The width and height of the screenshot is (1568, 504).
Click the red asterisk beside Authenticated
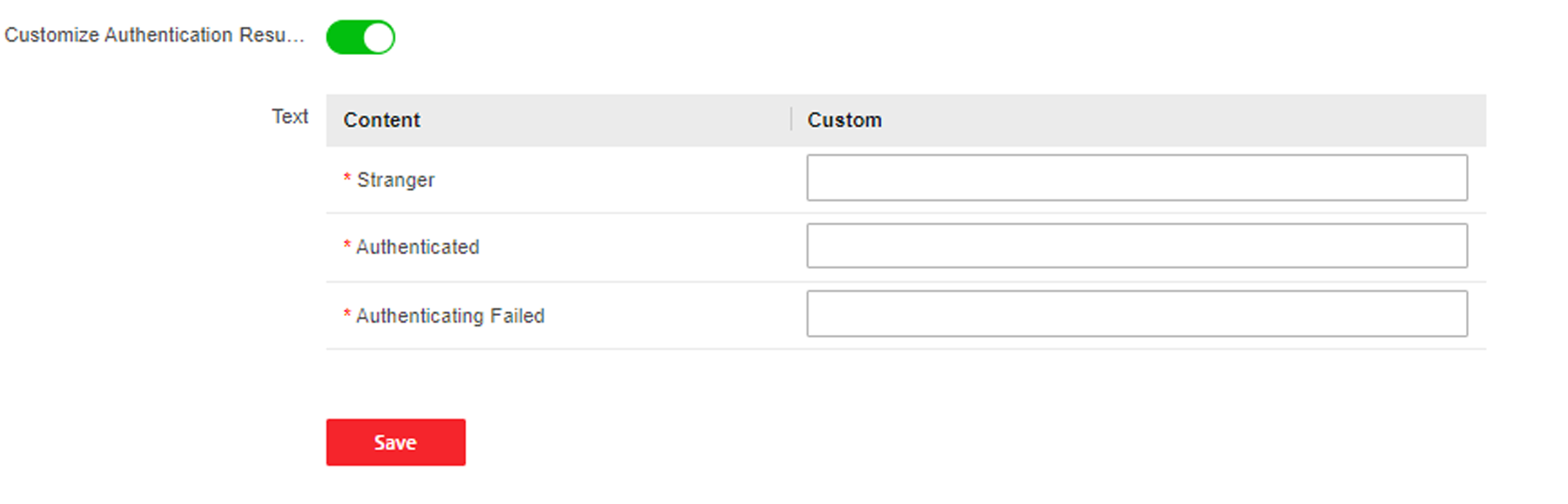click(x=347, y=245)
